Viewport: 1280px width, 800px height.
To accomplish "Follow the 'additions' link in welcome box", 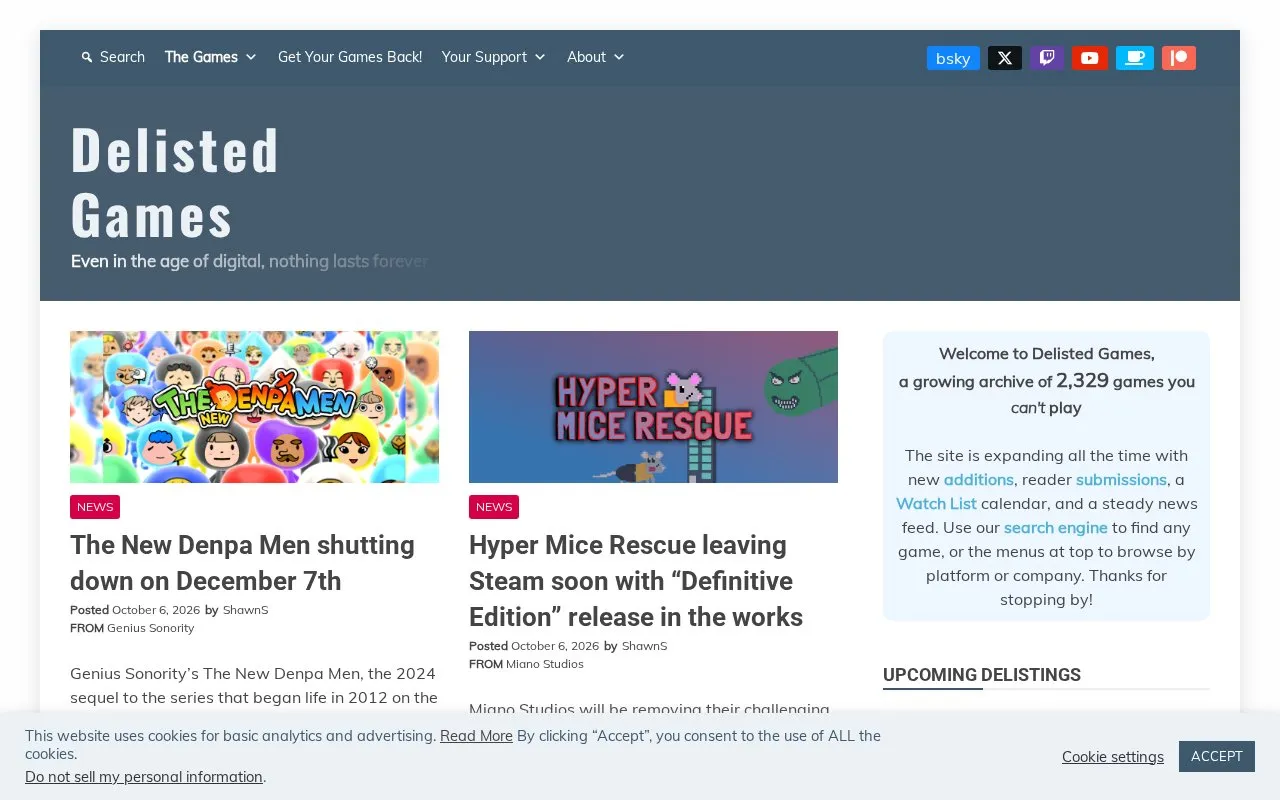I will click(x=978, y=479).
